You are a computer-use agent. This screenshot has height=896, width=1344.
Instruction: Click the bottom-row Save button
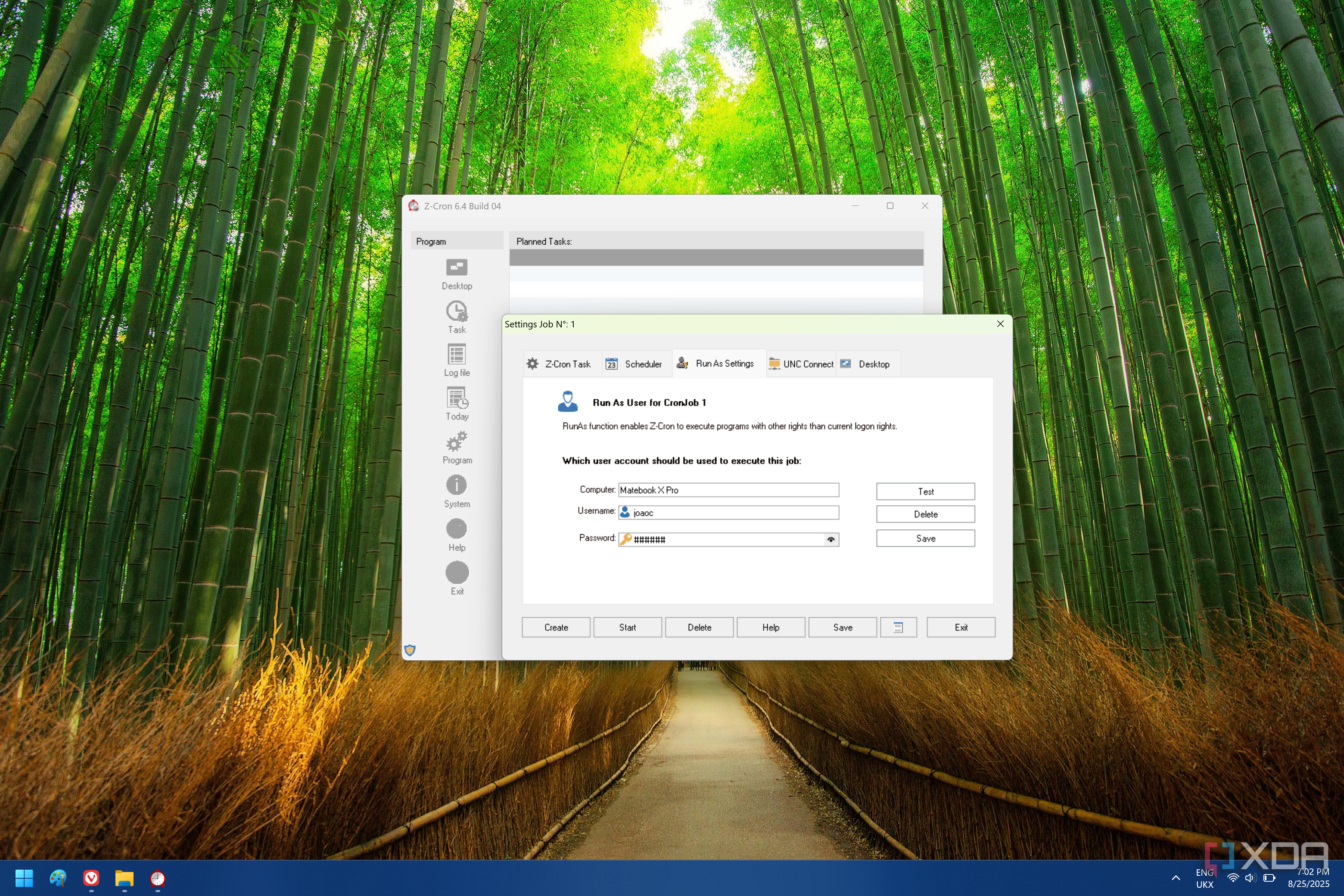point(843,628)
